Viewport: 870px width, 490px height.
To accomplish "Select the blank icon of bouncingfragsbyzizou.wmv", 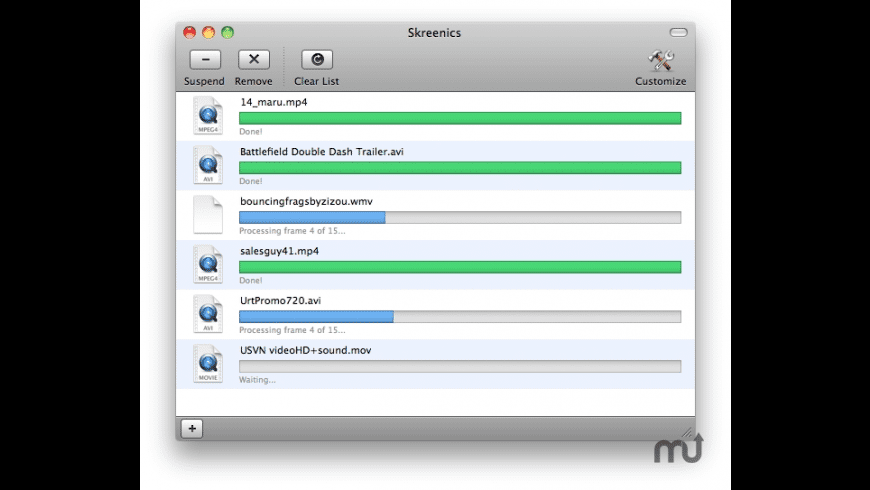I will (x=208, y=215).
